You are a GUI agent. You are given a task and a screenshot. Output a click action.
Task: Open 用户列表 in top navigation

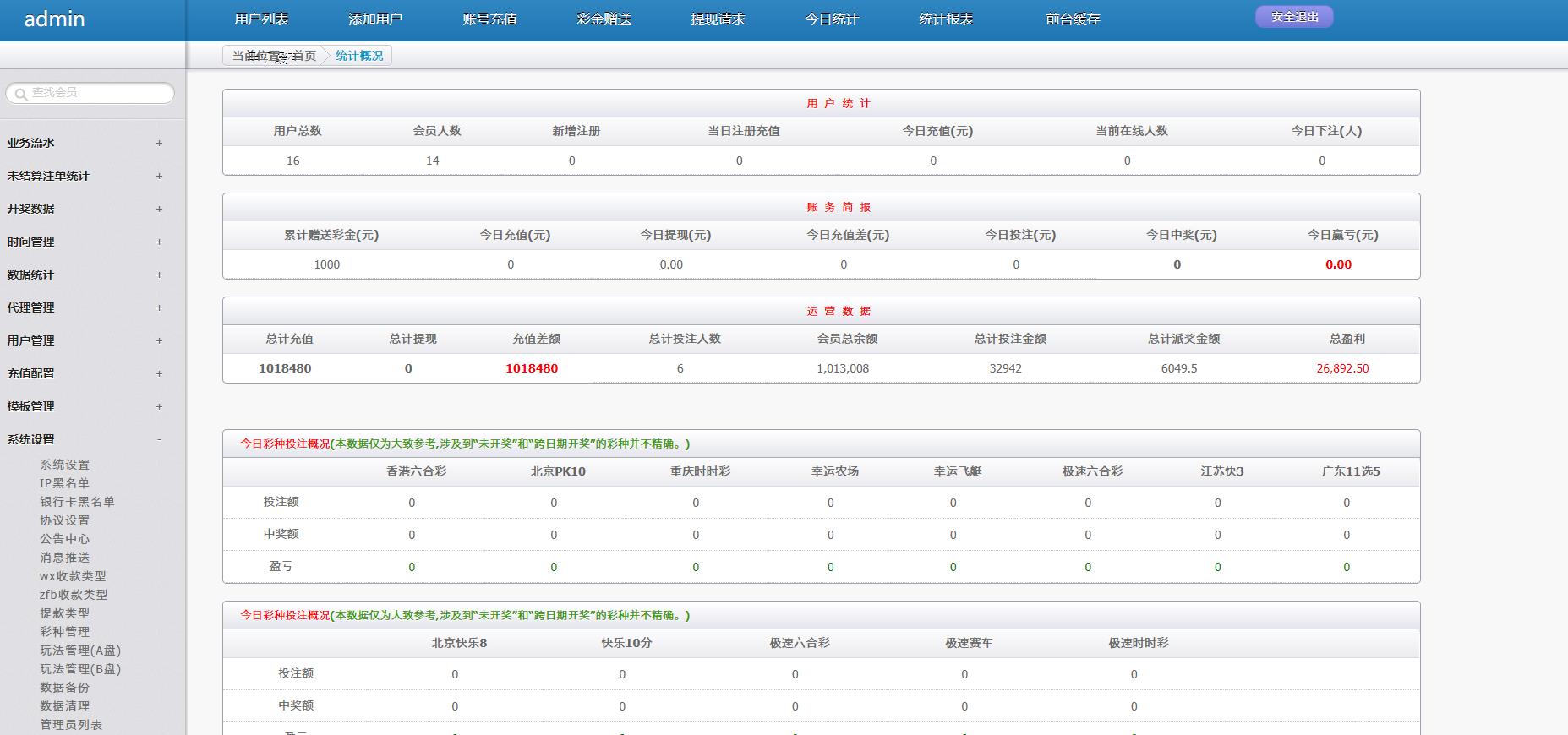tap(261, 19)
